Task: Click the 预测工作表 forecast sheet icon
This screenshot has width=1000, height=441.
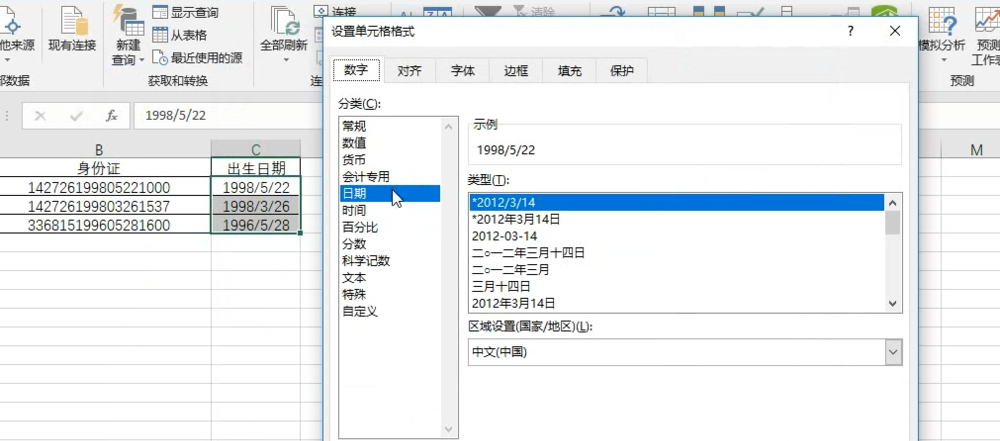Action: pos(987,19)
